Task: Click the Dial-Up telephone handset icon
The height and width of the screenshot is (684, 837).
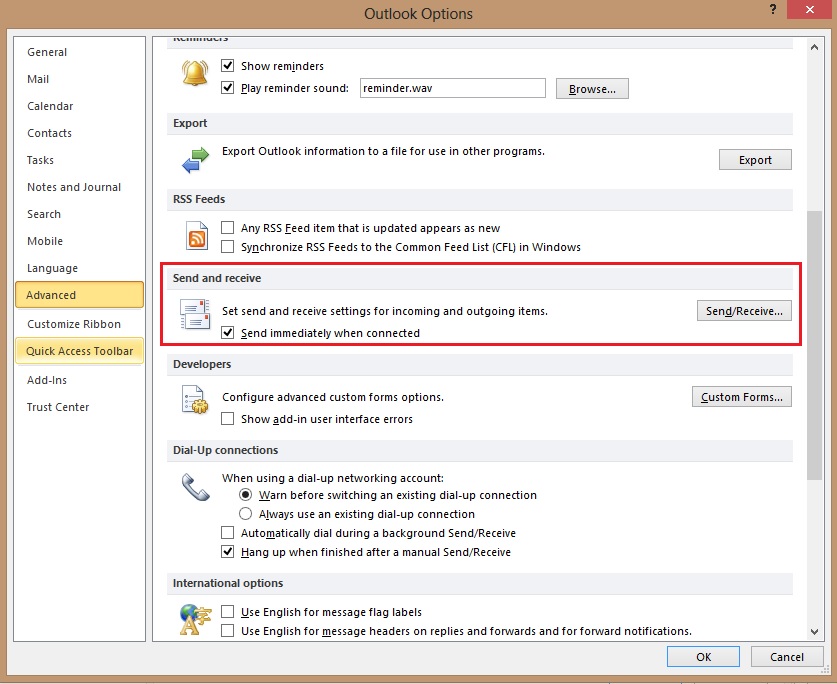Action: pos(195,487)
